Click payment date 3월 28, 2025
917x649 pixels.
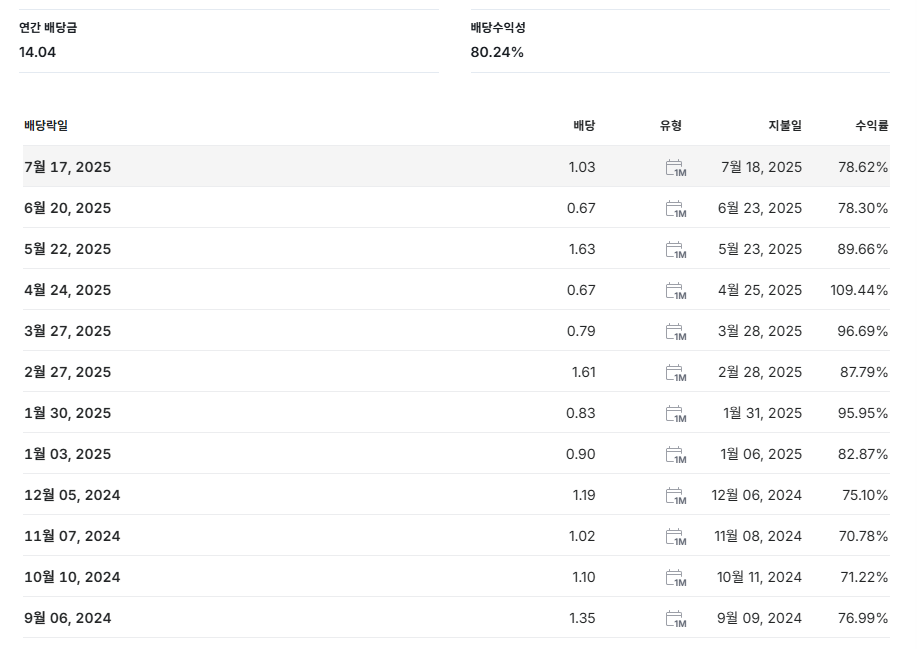tap(760, 330)
